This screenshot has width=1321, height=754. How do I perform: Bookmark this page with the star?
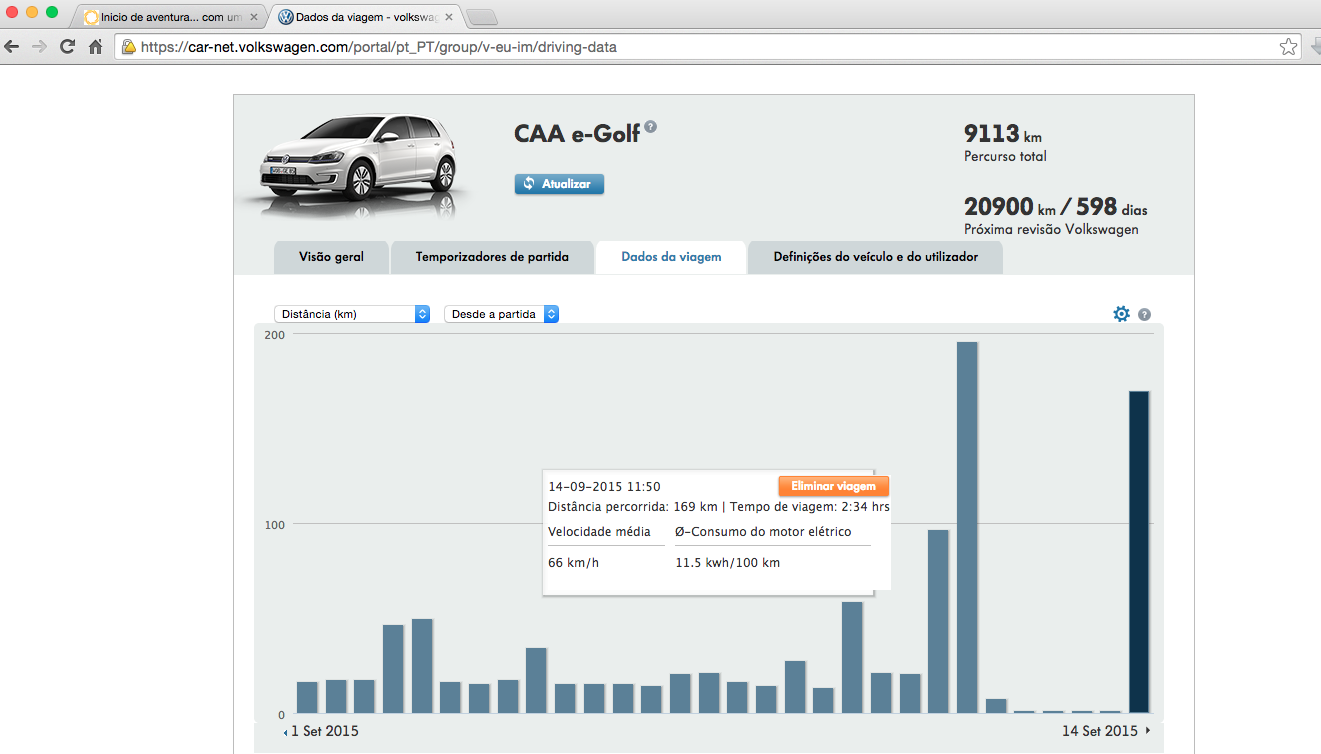click(x=1289, y=47)
